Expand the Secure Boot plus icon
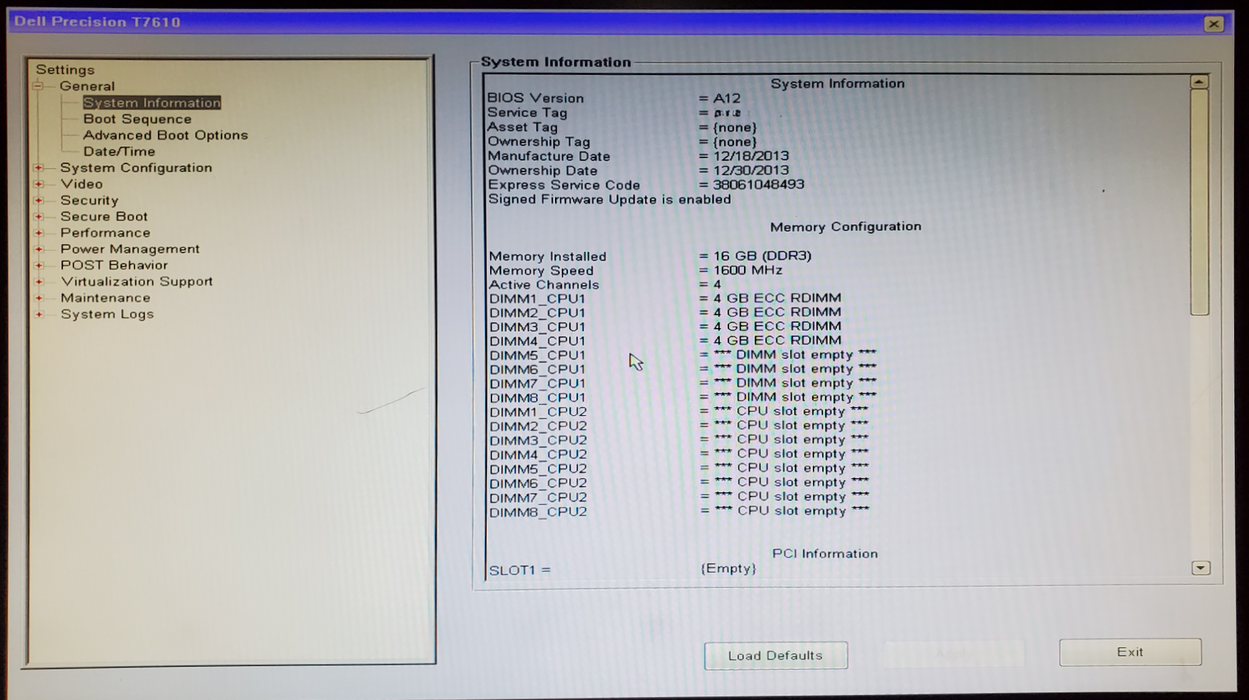Image resolution: width=1249 pixels, height=700 pixels. coord(39,217)
